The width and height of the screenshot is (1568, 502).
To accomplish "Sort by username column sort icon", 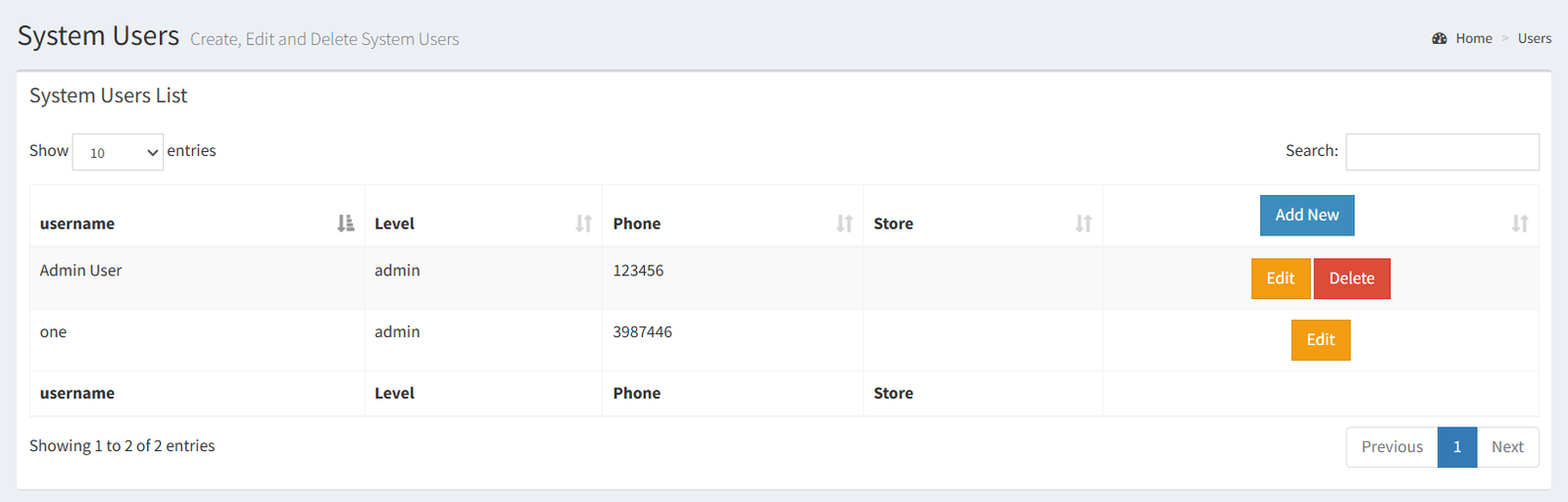I will 345,224.
